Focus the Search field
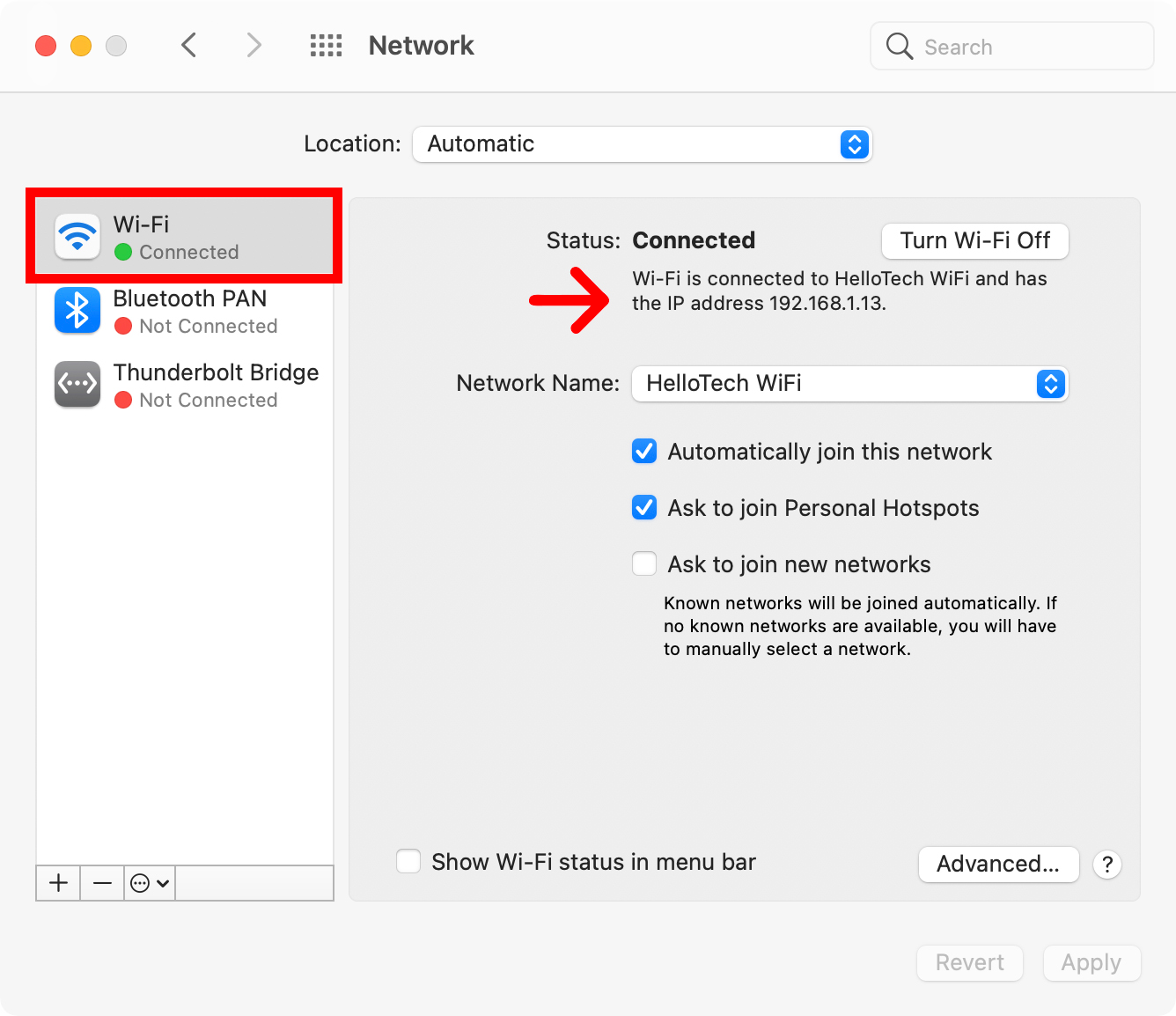This screenshot has height=1016, width=1176. click(x=1012, y=46)
